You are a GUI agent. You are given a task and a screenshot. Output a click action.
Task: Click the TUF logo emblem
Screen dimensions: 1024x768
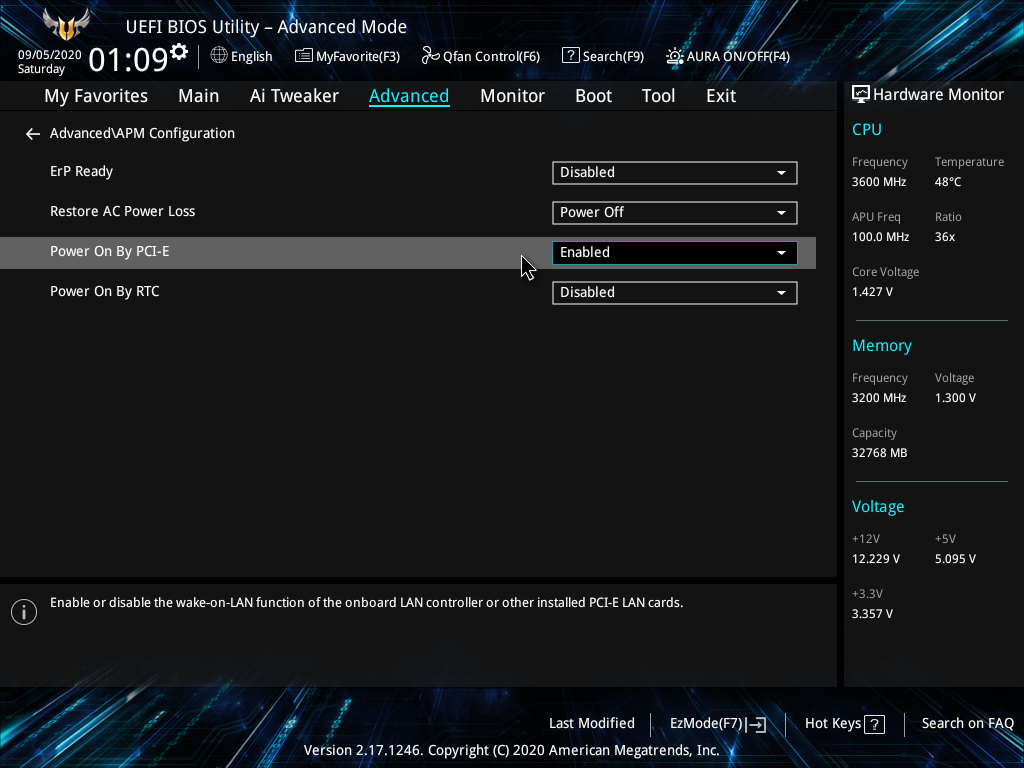(66, 25)
